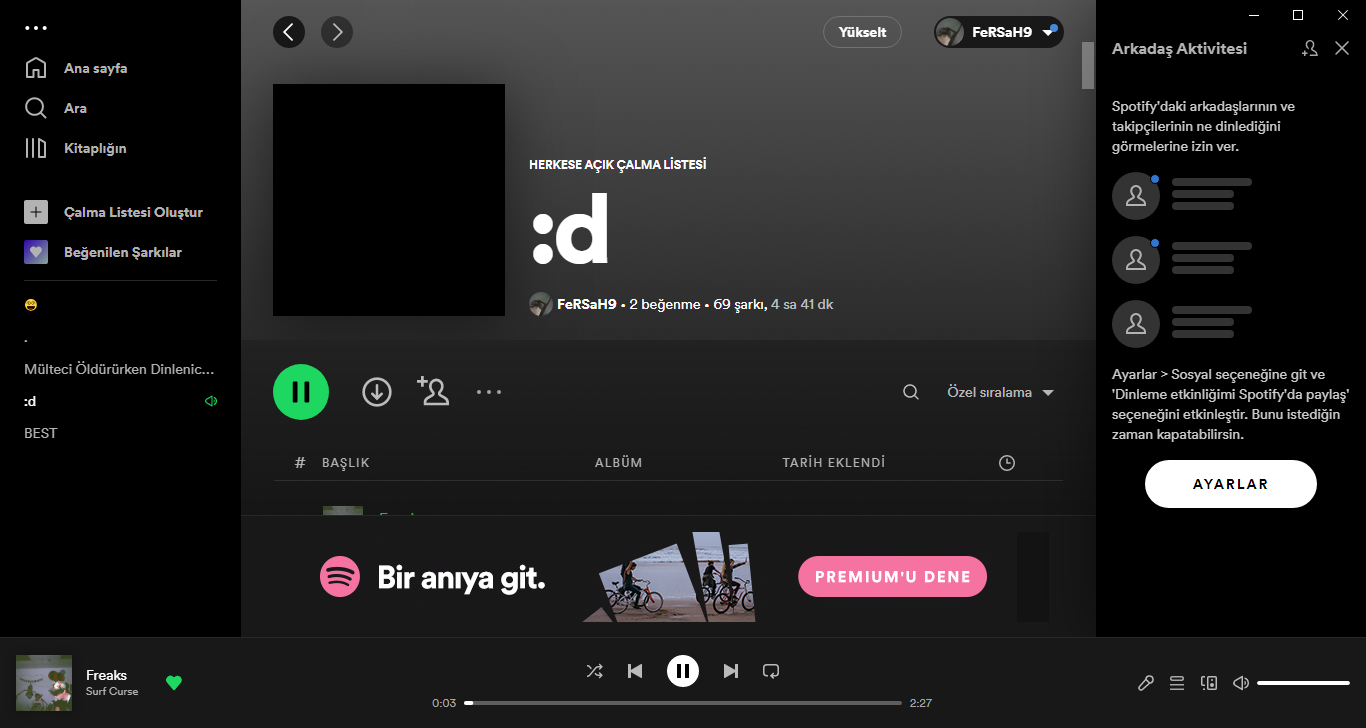This screenshot has width=1366, height=728.
Task: Click the PREMIUM'U DENE button
Action: [892, 577]
